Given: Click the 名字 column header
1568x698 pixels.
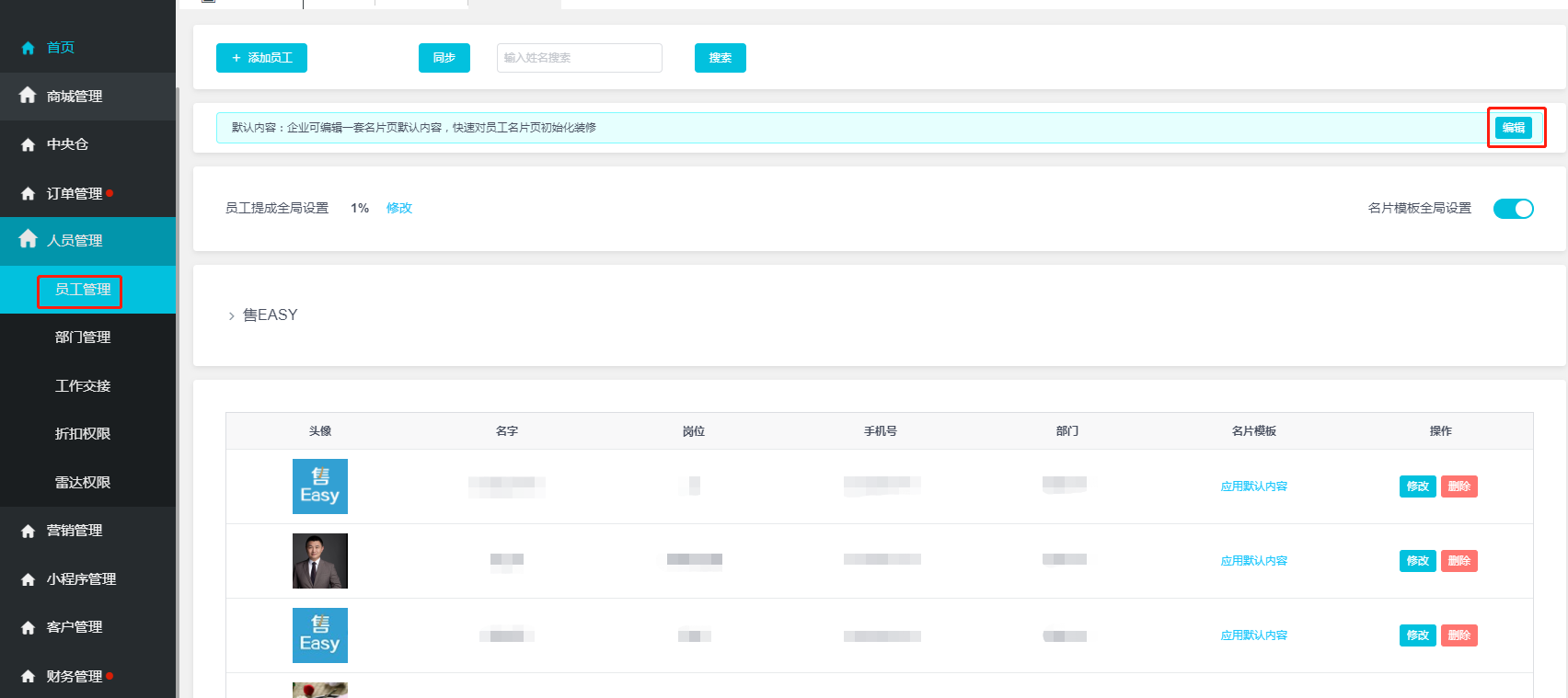Looking at the screenshot, I should (507, 431).
